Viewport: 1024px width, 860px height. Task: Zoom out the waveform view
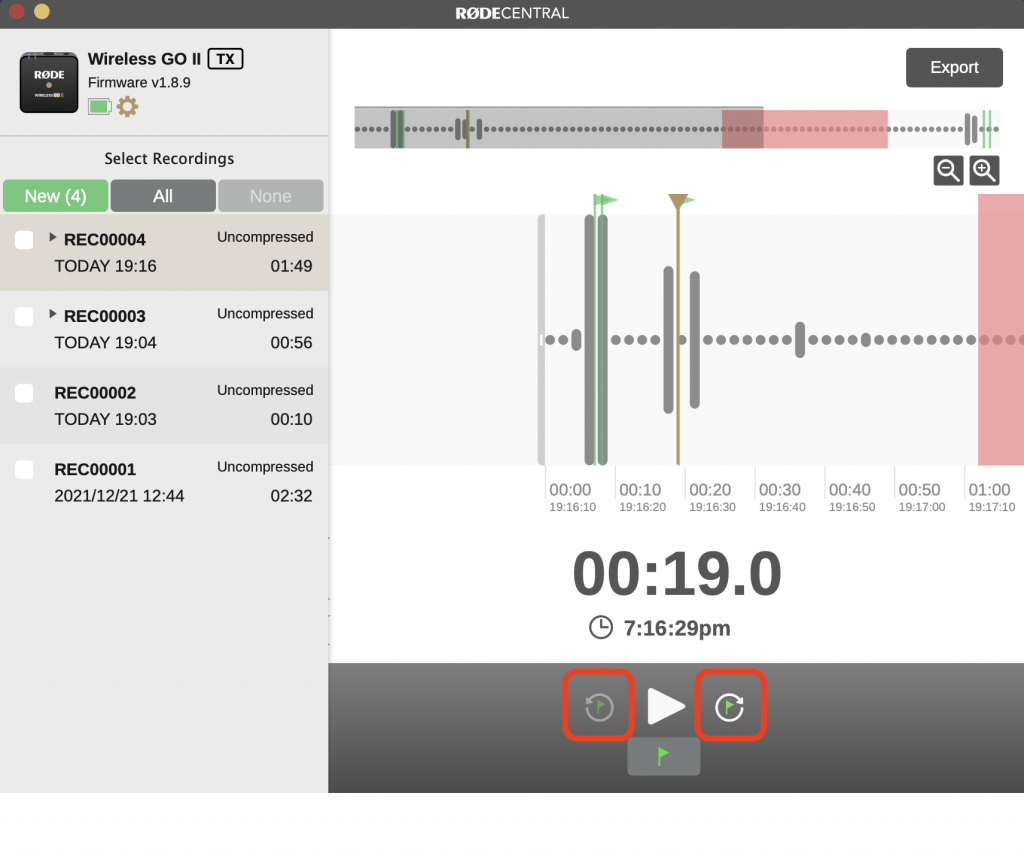948,171
